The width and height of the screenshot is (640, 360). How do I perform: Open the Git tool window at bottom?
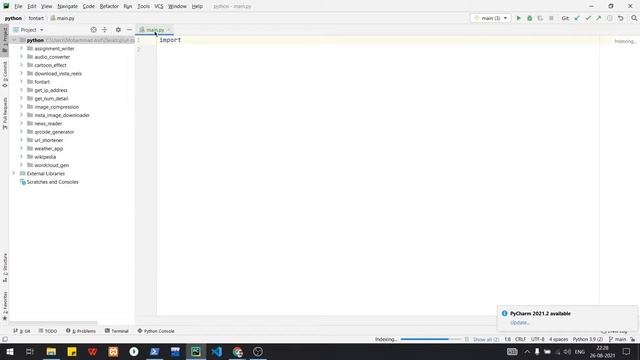[22, 331]
